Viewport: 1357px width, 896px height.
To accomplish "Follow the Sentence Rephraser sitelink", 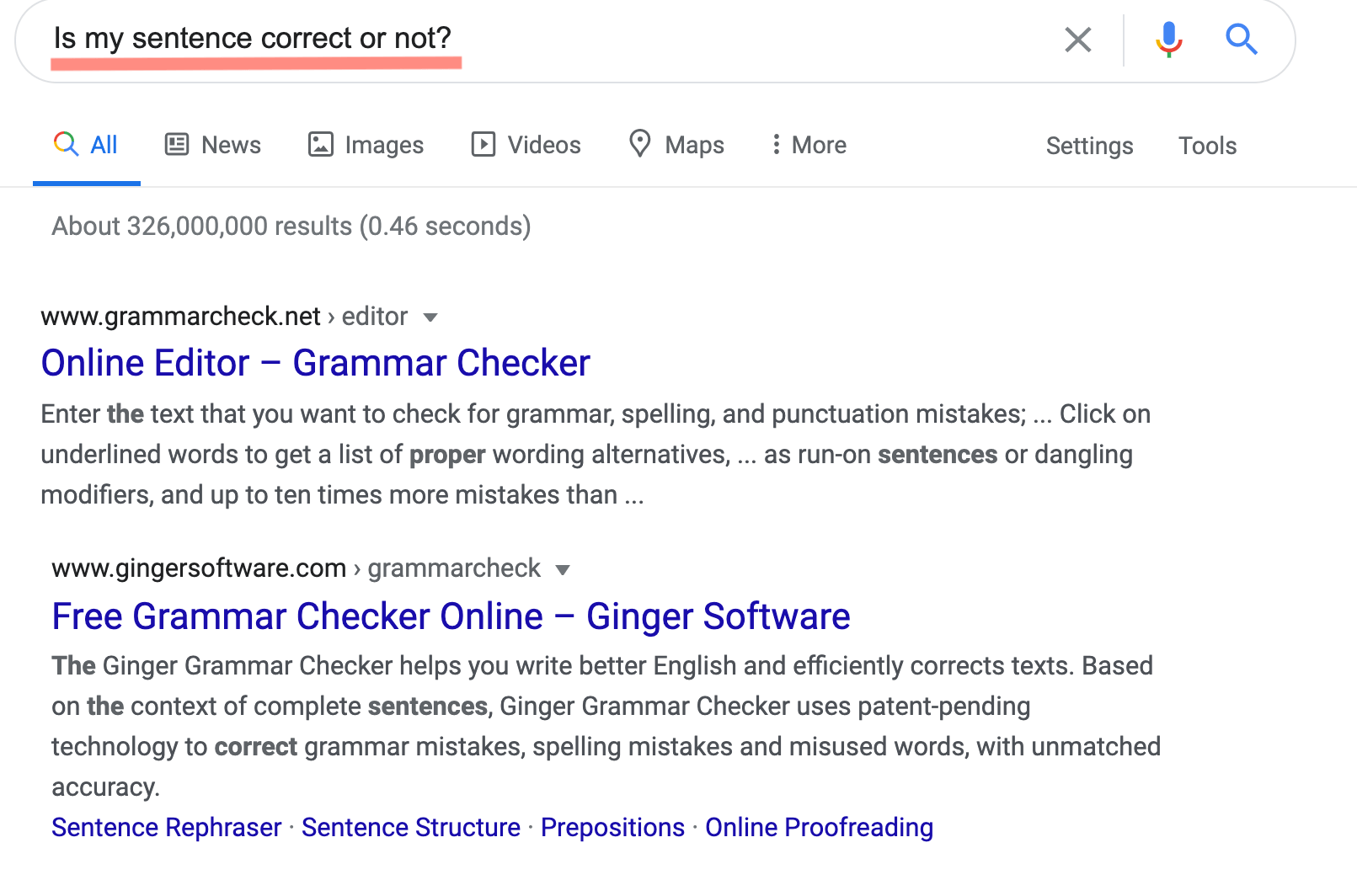I will (166, 827).
